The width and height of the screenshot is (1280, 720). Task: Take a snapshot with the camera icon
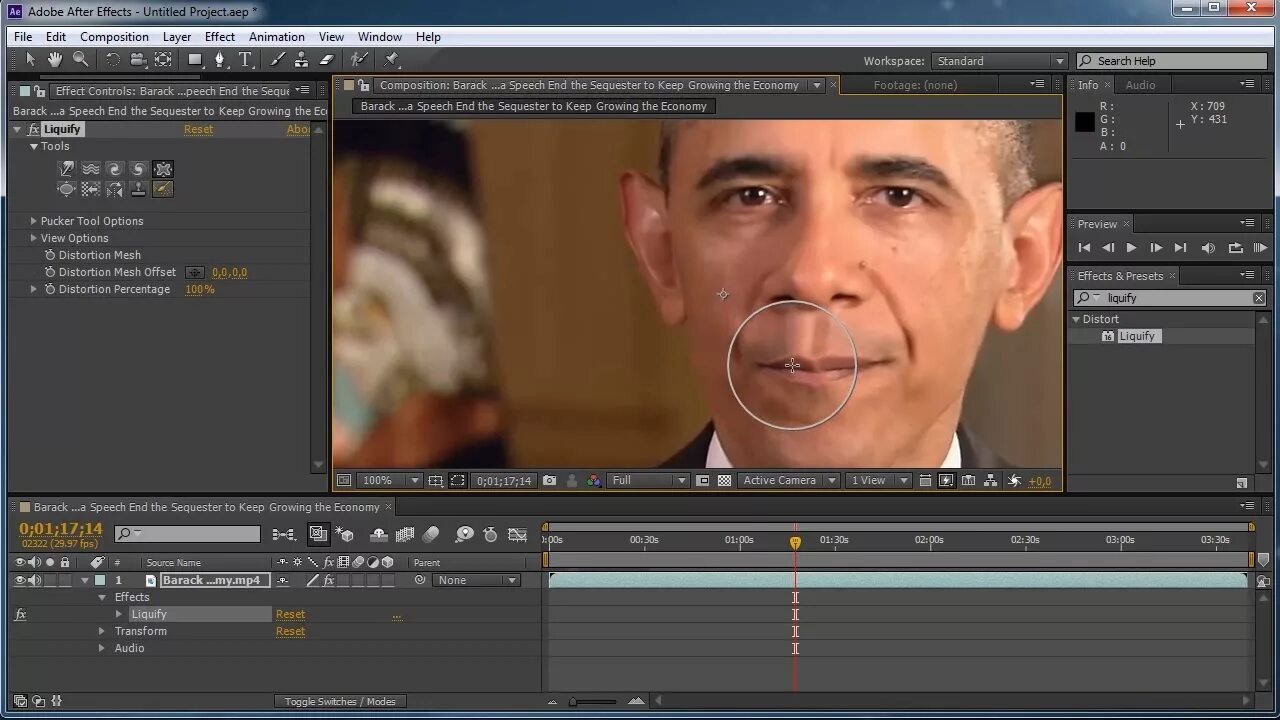(x=549, y=481)
